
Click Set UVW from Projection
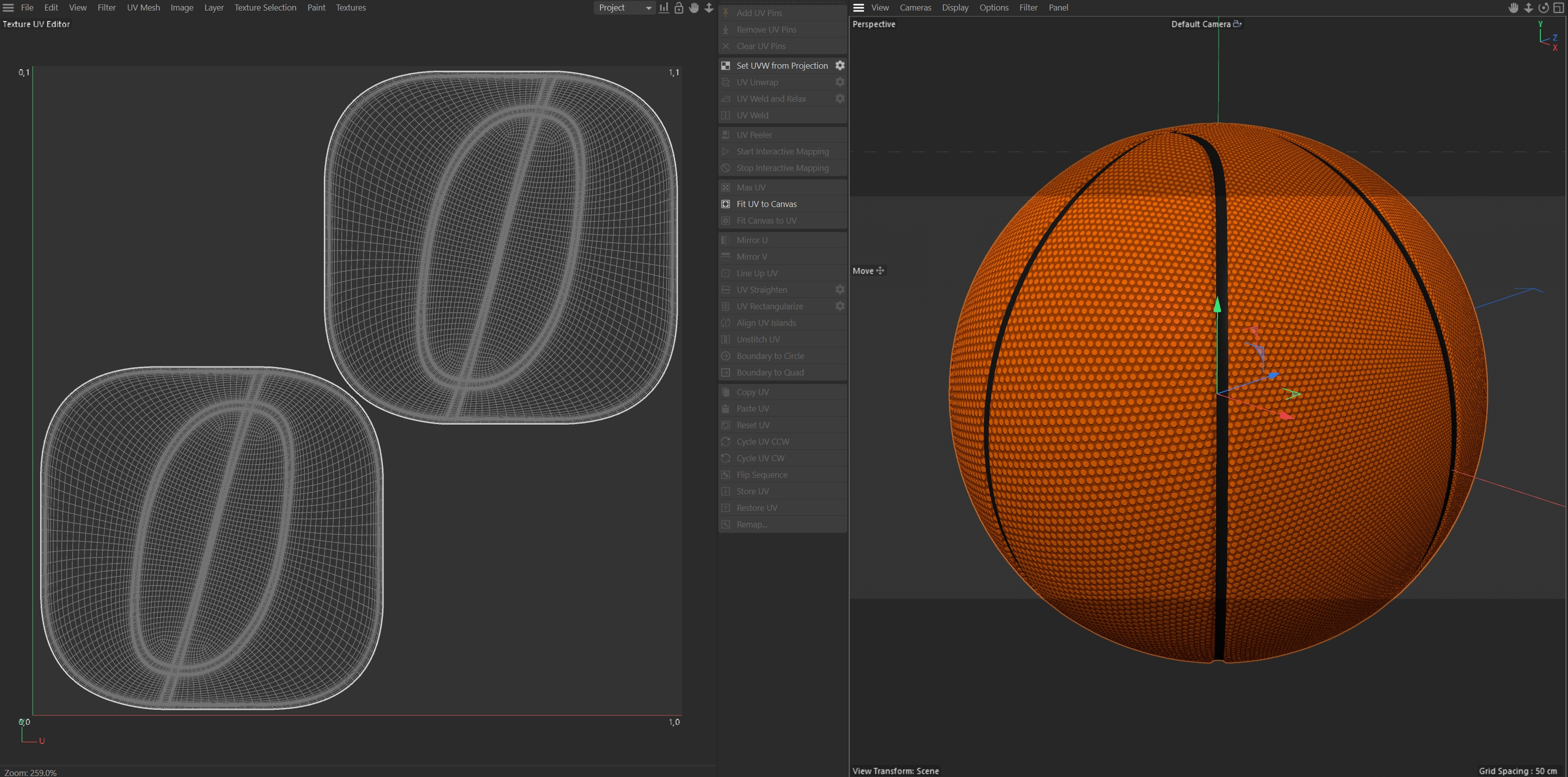[781, 66]
